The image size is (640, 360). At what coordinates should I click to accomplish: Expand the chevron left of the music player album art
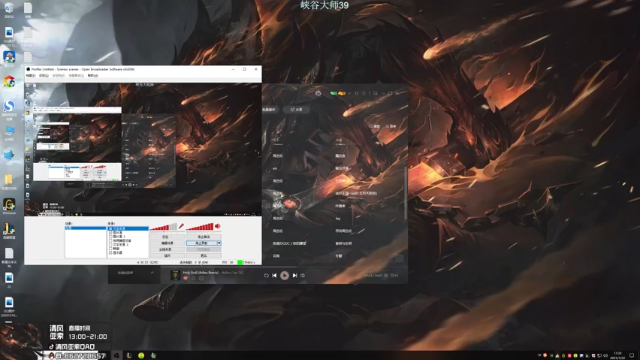pos(152,272)
